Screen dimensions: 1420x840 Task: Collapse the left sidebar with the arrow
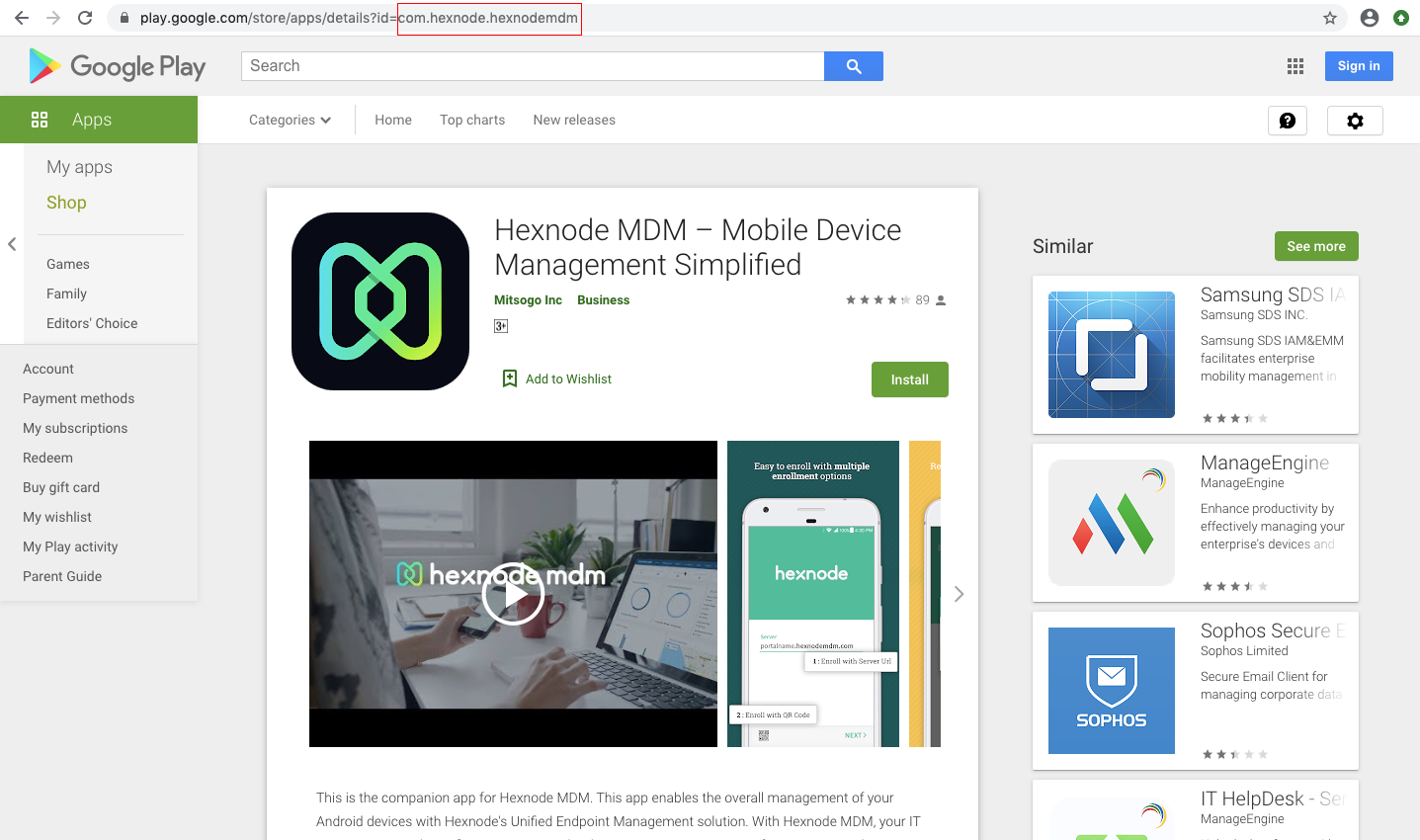(12, 244)
